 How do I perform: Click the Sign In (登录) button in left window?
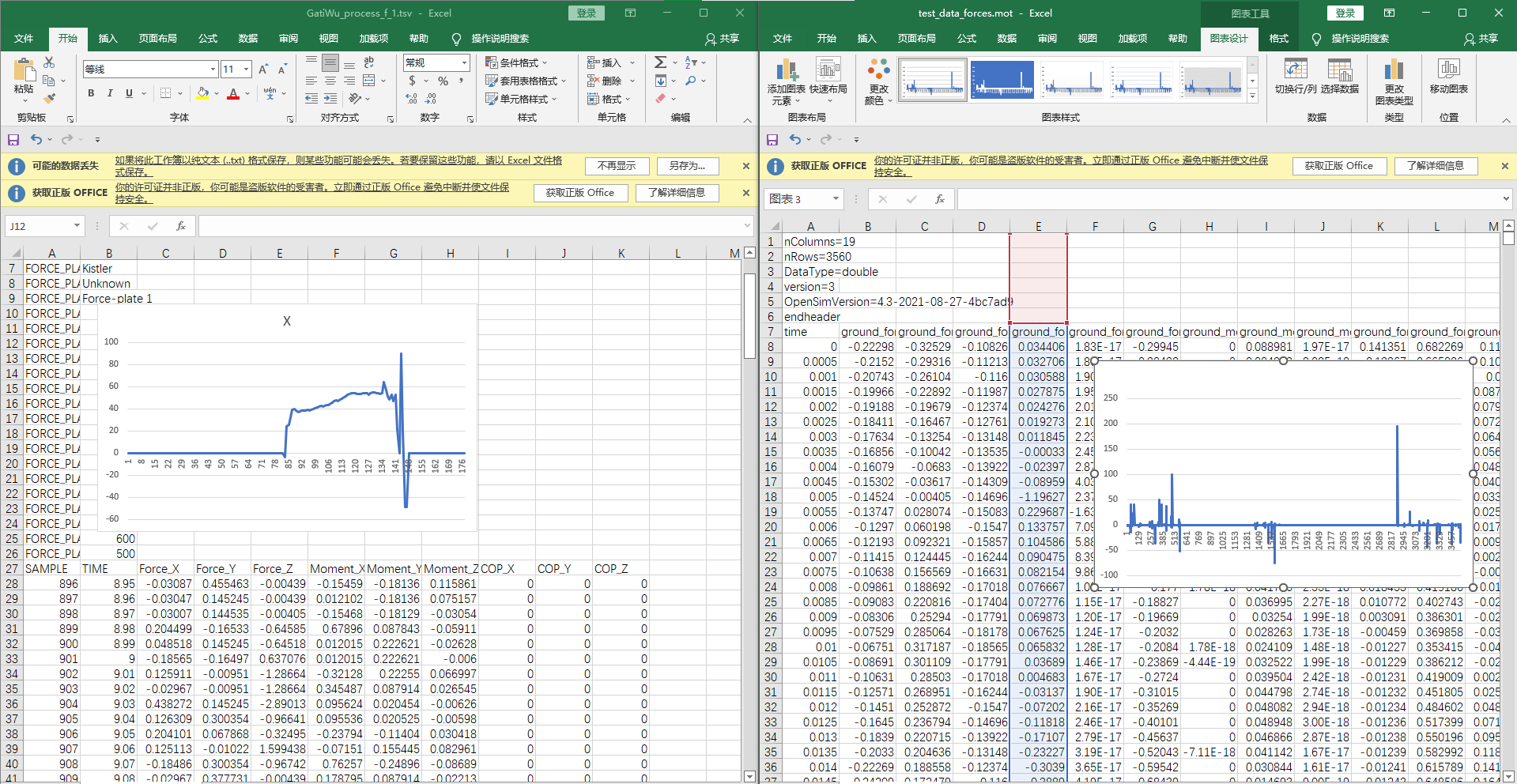pos(587,13)
